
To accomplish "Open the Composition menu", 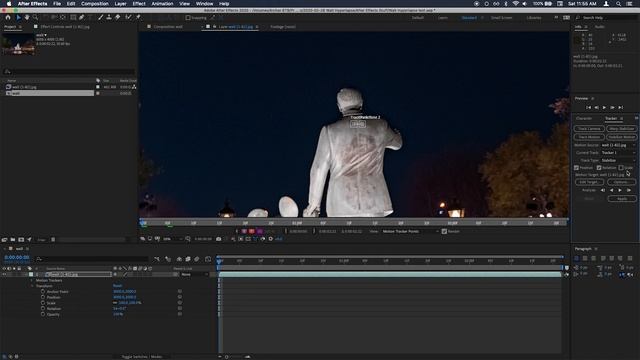I will 95,4.
